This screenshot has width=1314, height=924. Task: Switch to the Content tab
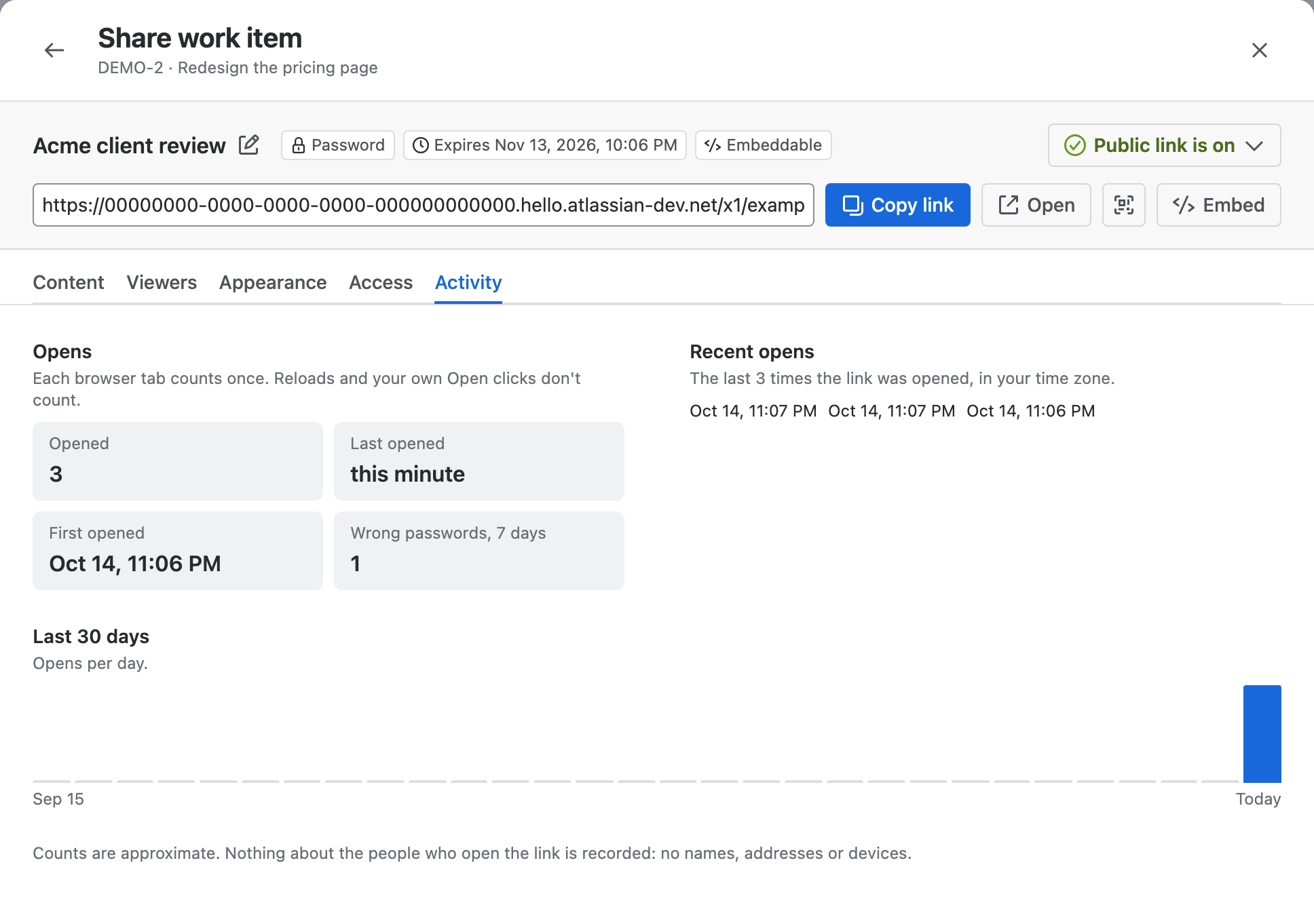(x=69, y=282)
